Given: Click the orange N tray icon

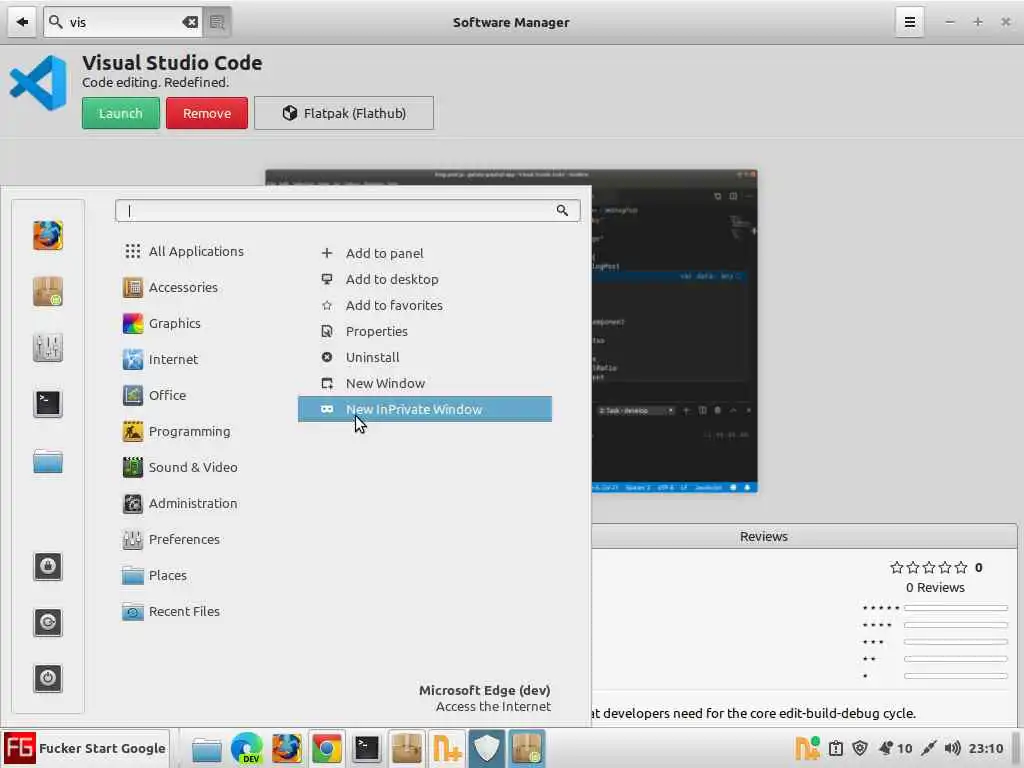Looking at the screenshot, I should pyautogui.click(x=807, y=748).
